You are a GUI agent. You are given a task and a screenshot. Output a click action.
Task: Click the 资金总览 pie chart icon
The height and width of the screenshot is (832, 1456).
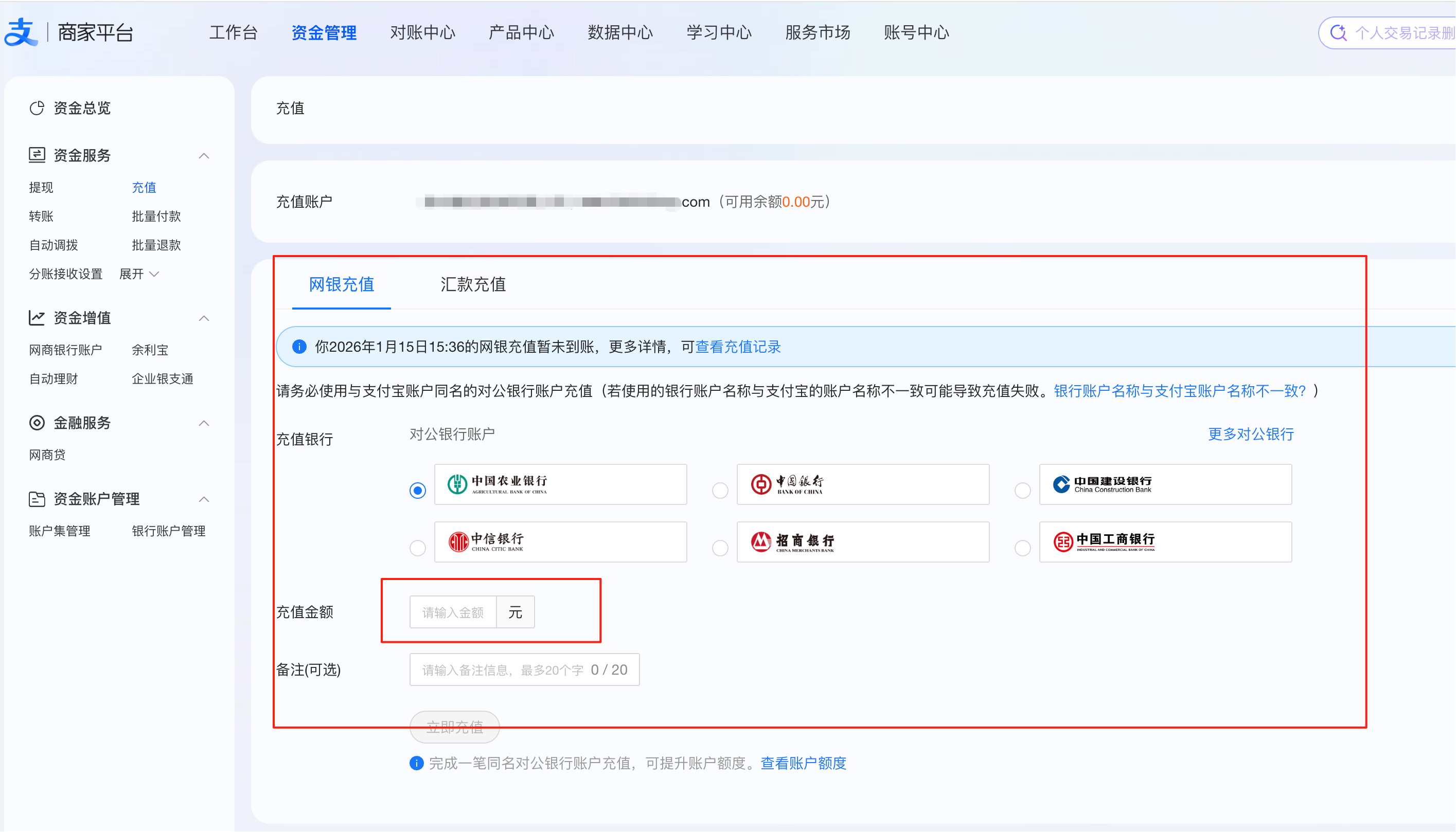tap(37, 108)
